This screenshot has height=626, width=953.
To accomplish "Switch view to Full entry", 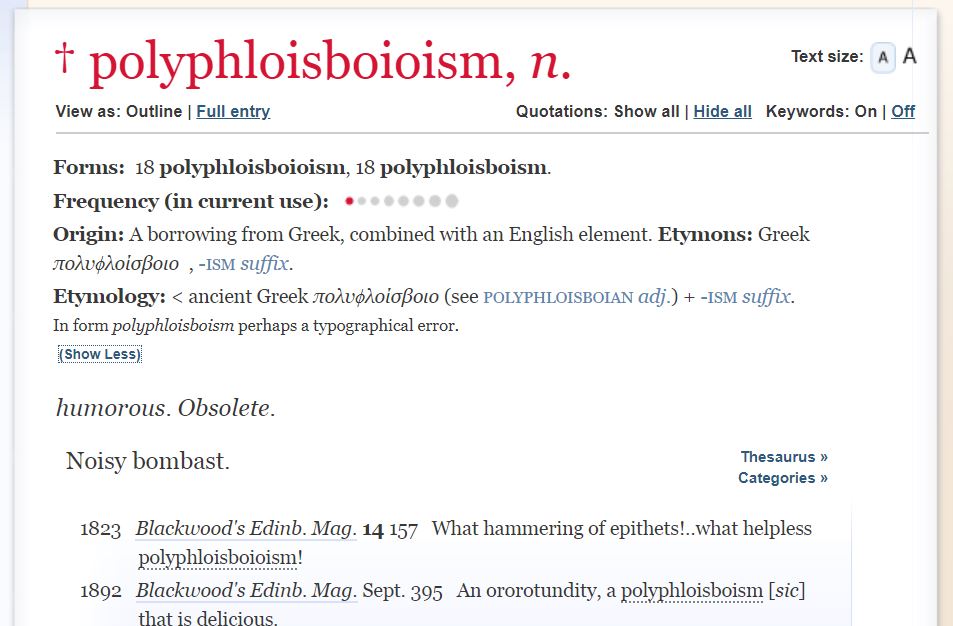I will pos(233,112).
